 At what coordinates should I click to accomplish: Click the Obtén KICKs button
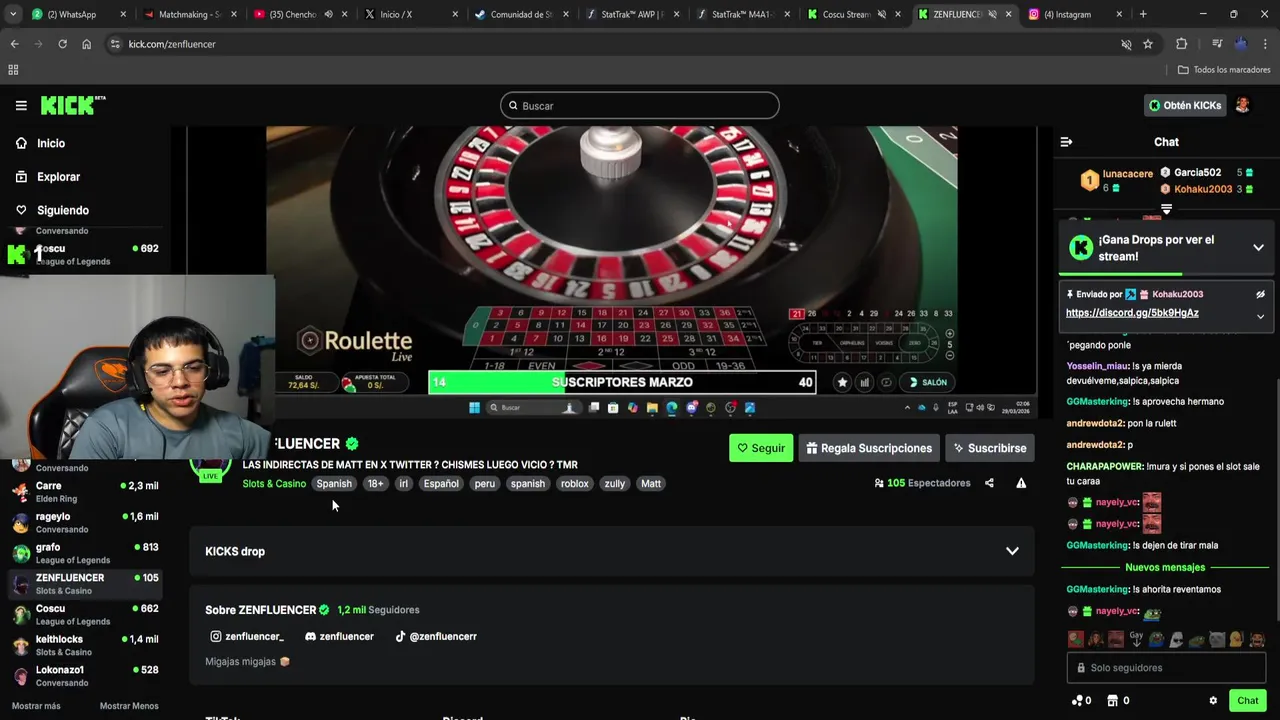1185,105
